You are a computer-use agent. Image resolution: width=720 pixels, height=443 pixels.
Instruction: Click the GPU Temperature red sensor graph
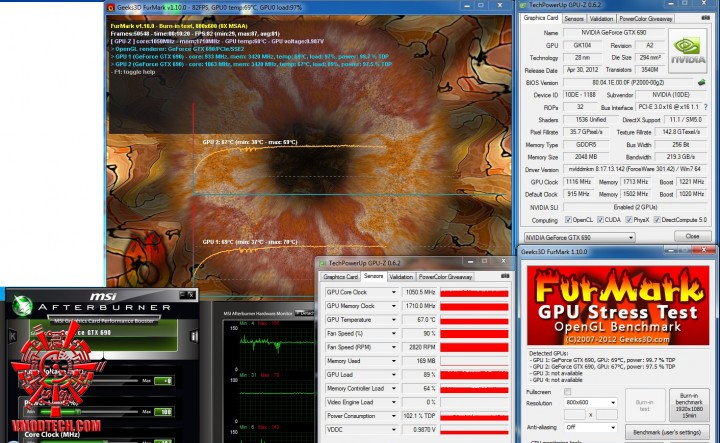click(x=474, y=320)
